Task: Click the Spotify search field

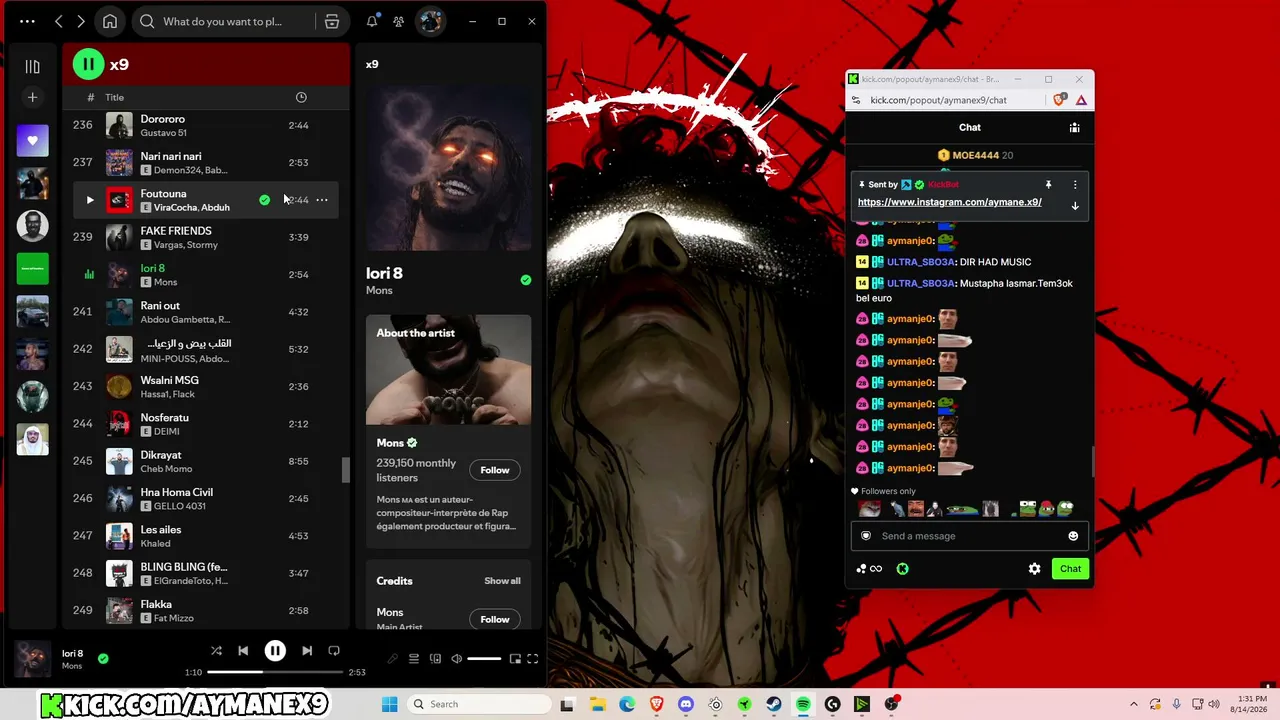Action: (x=222, y=21)
